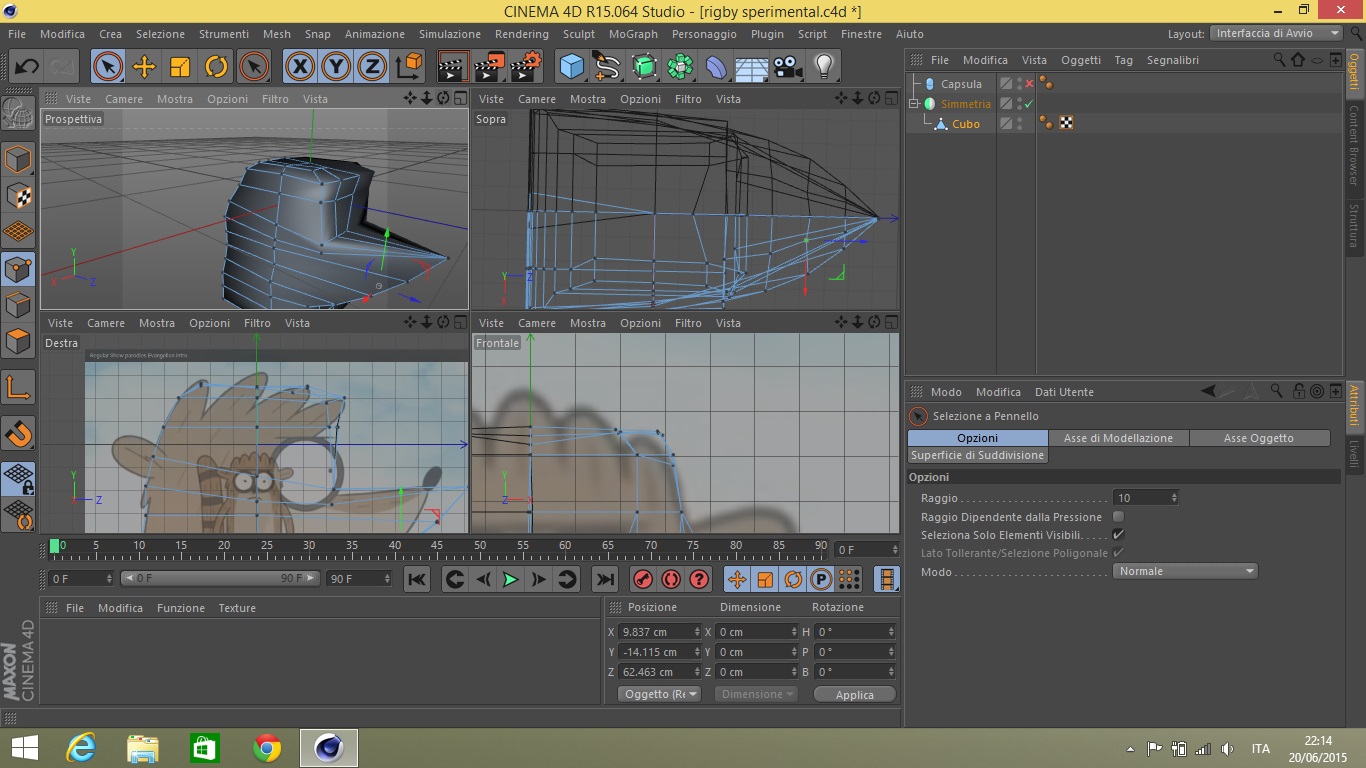The height and width of the screenshot is (768, 1366).
Task: Open the Edit Render Settings icon
Action: [525, 67]
